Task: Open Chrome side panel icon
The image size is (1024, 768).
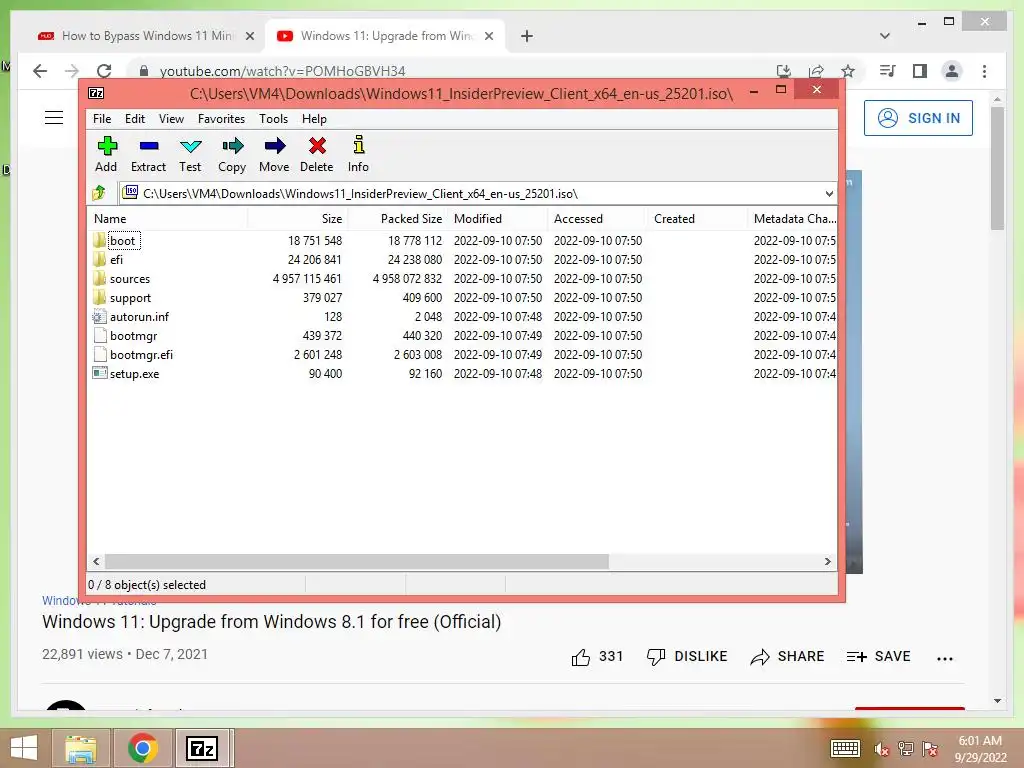Action: tap(920, 71)
